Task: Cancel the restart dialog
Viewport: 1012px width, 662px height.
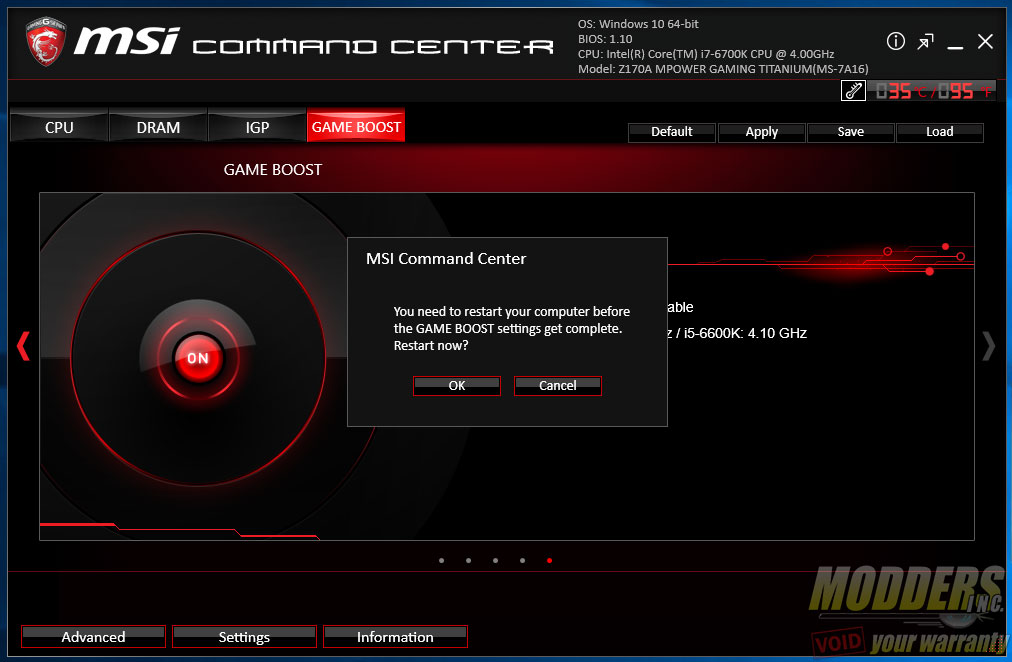Action: (x=558, y=386)
